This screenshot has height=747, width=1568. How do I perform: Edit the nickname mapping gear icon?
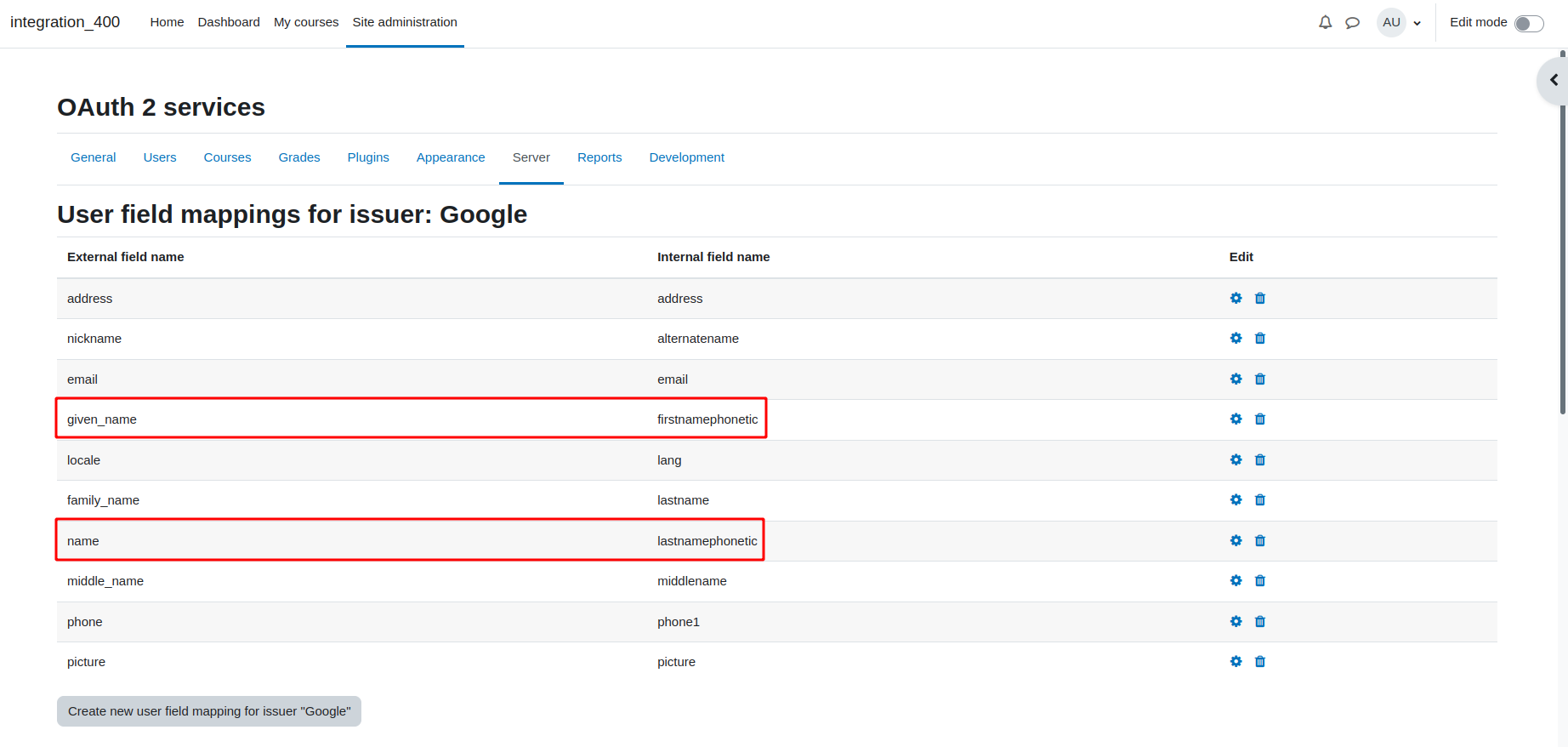pos(1236,338)
